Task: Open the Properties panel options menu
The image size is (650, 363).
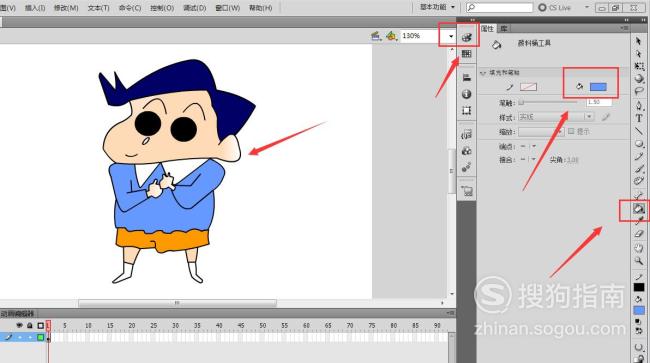Action: pos(624,28)
